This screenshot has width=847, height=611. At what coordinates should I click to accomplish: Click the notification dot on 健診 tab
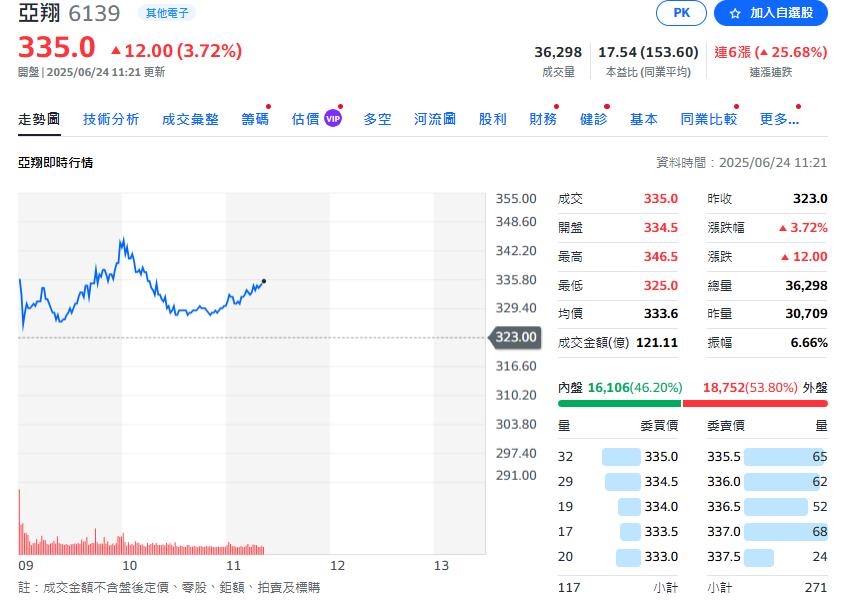click(606, 106)
